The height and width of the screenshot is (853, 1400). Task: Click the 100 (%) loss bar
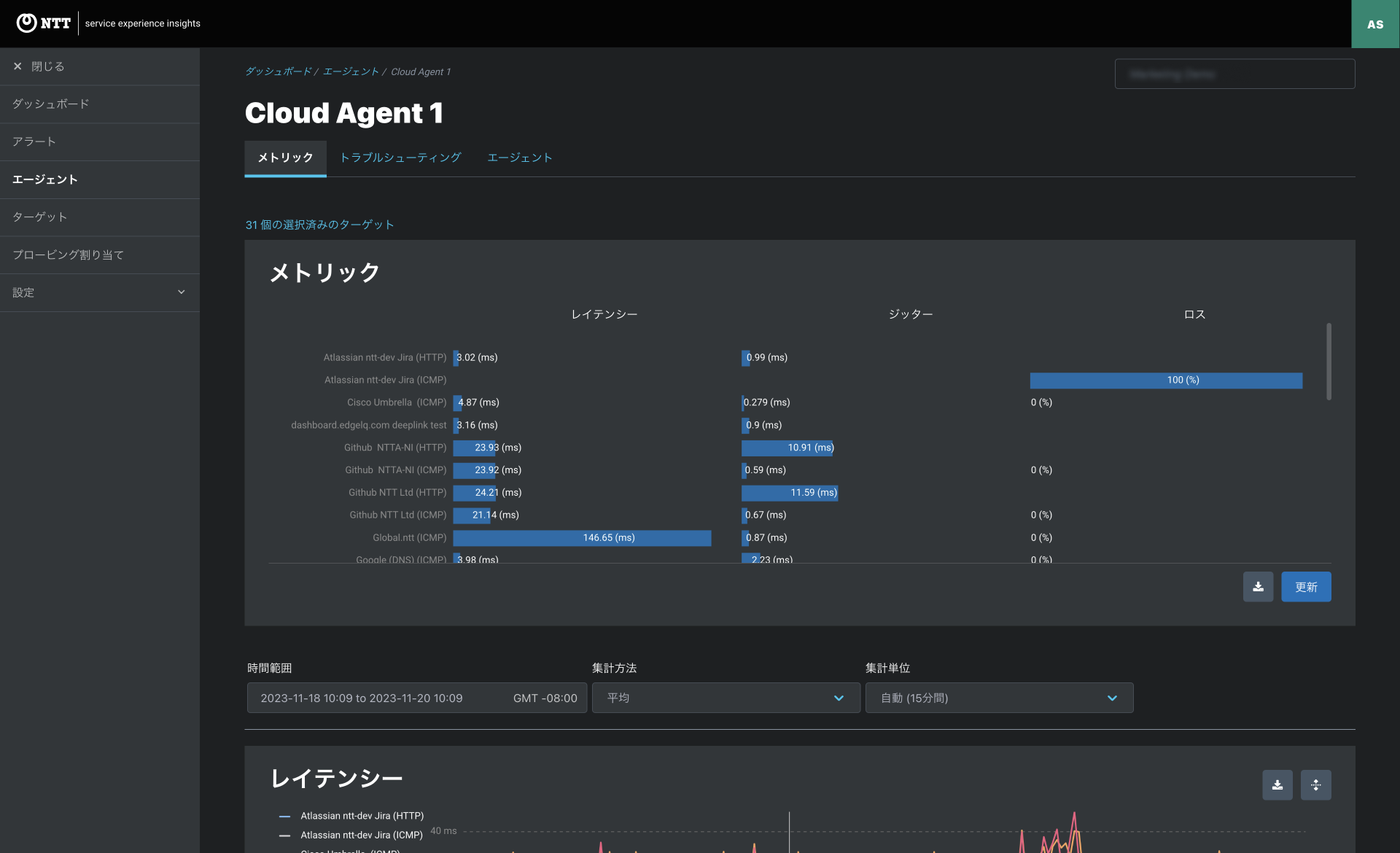1166,381
